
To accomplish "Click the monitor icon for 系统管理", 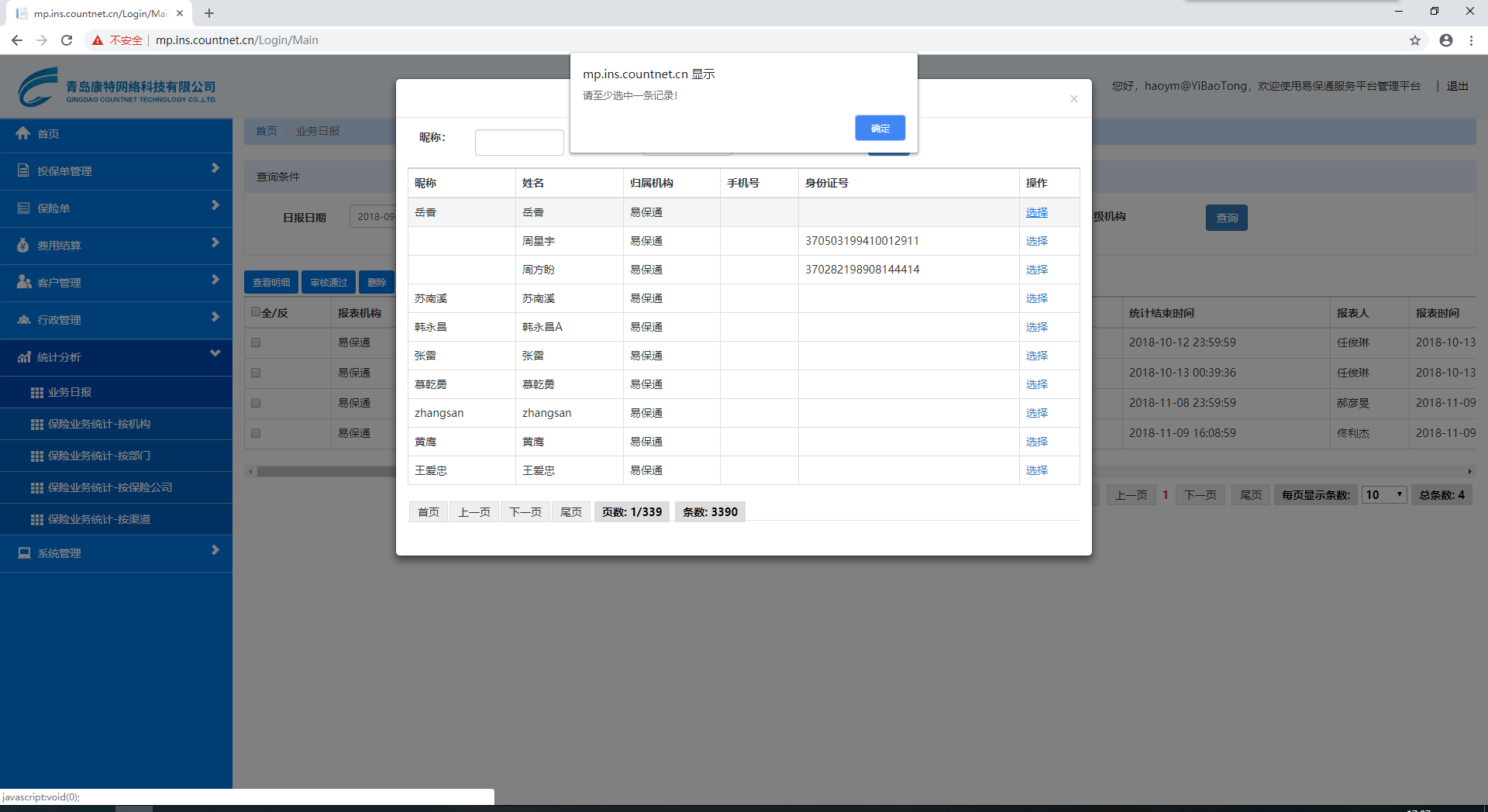I will click(24, 552).
